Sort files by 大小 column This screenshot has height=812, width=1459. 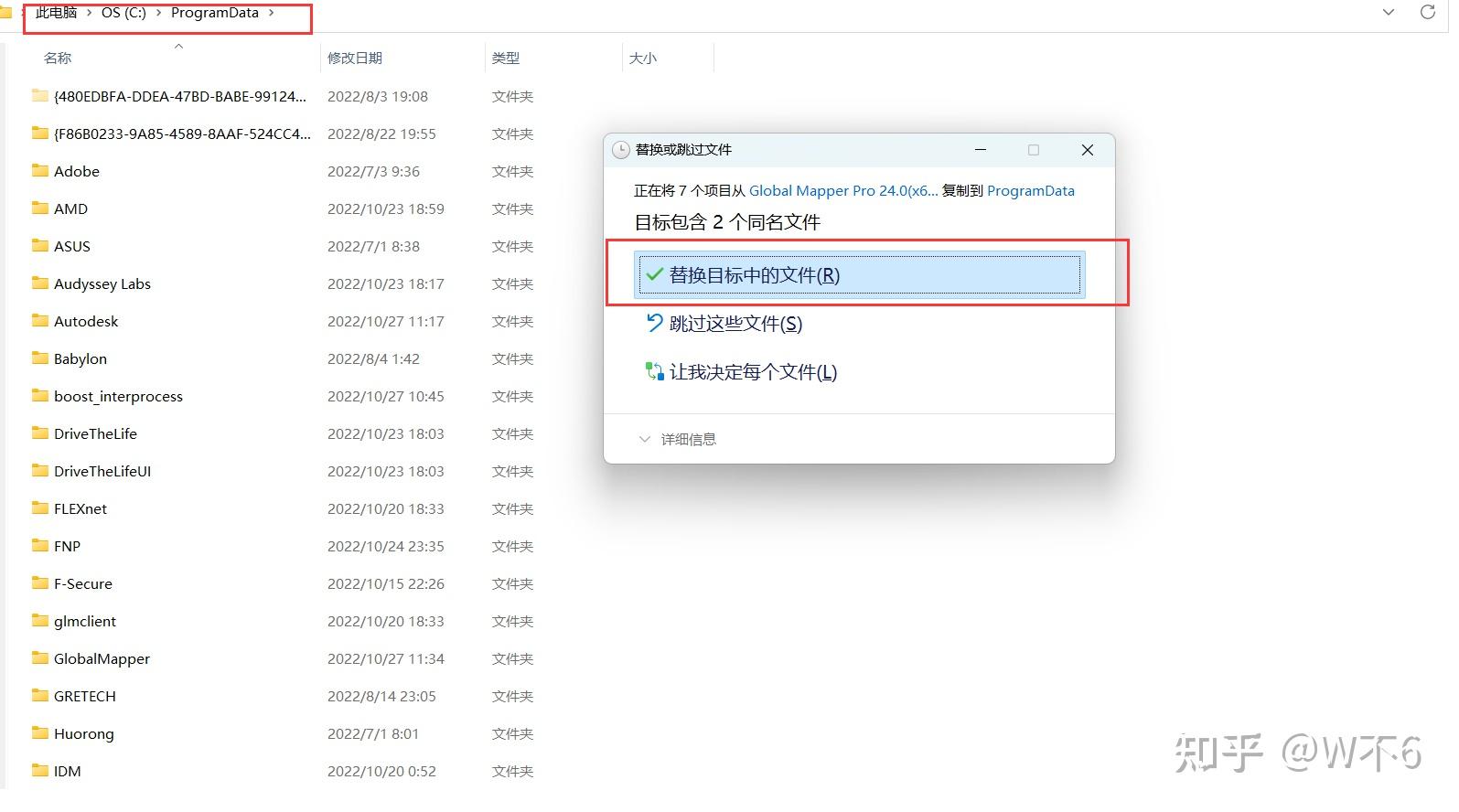point(643,58)
